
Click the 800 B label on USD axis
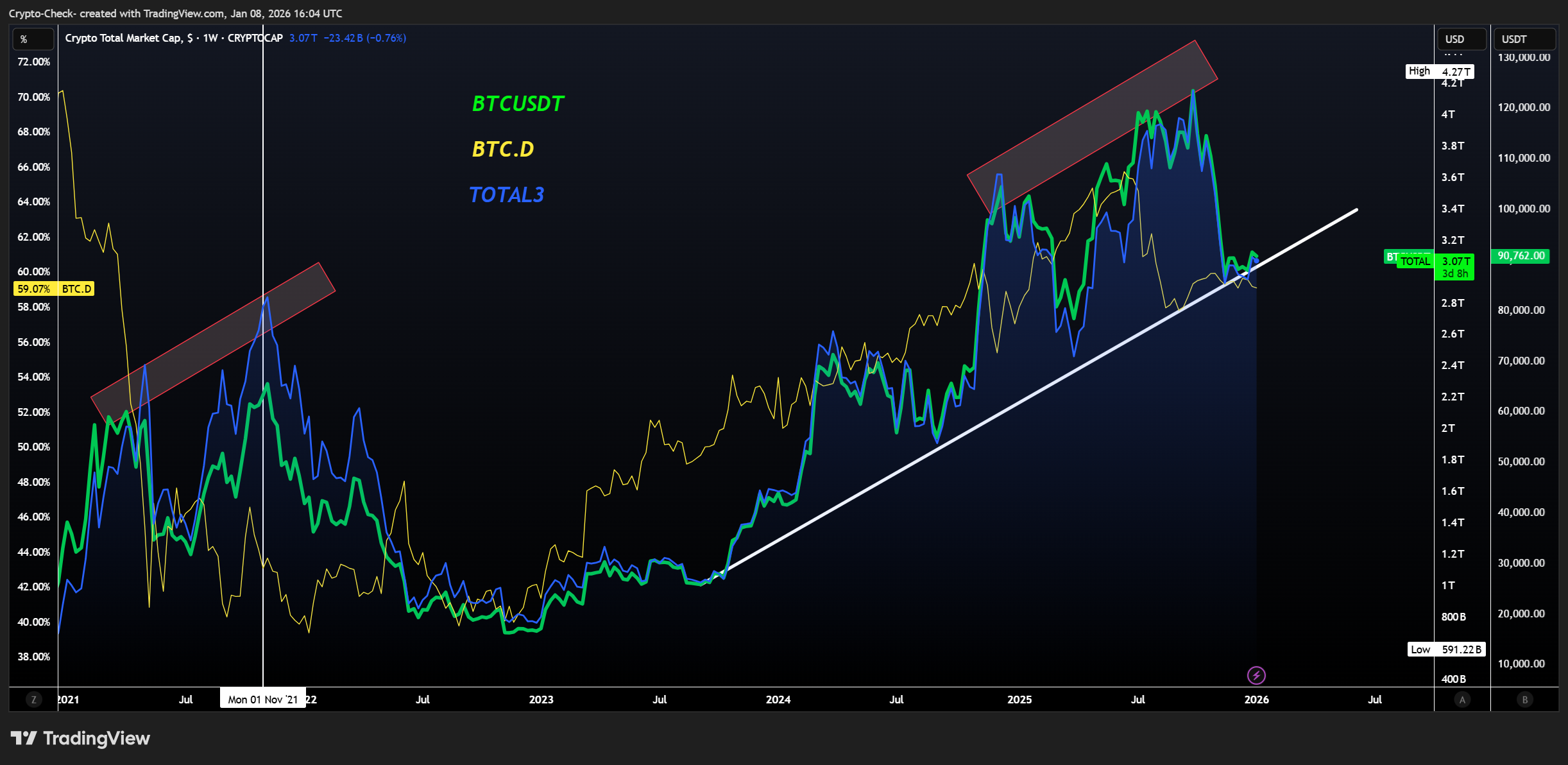point(1454,617)
